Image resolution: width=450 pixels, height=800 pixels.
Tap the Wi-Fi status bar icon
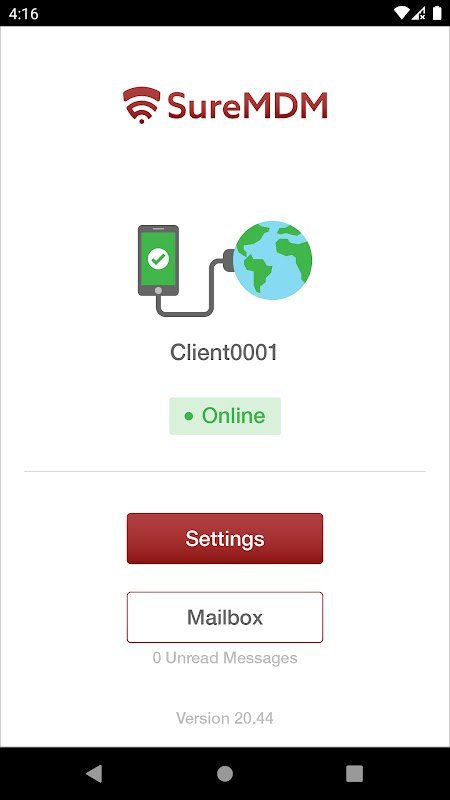coord(403,13)
